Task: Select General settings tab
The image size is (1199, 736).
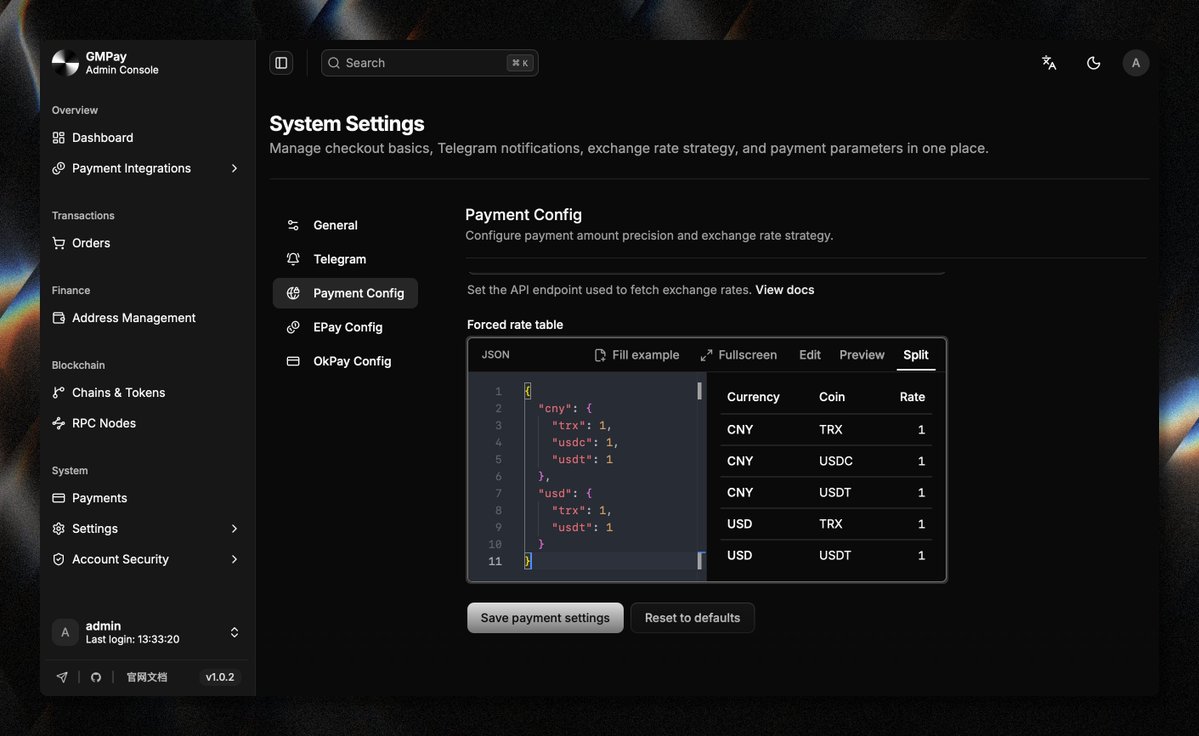Action: [x=345, y=225]
